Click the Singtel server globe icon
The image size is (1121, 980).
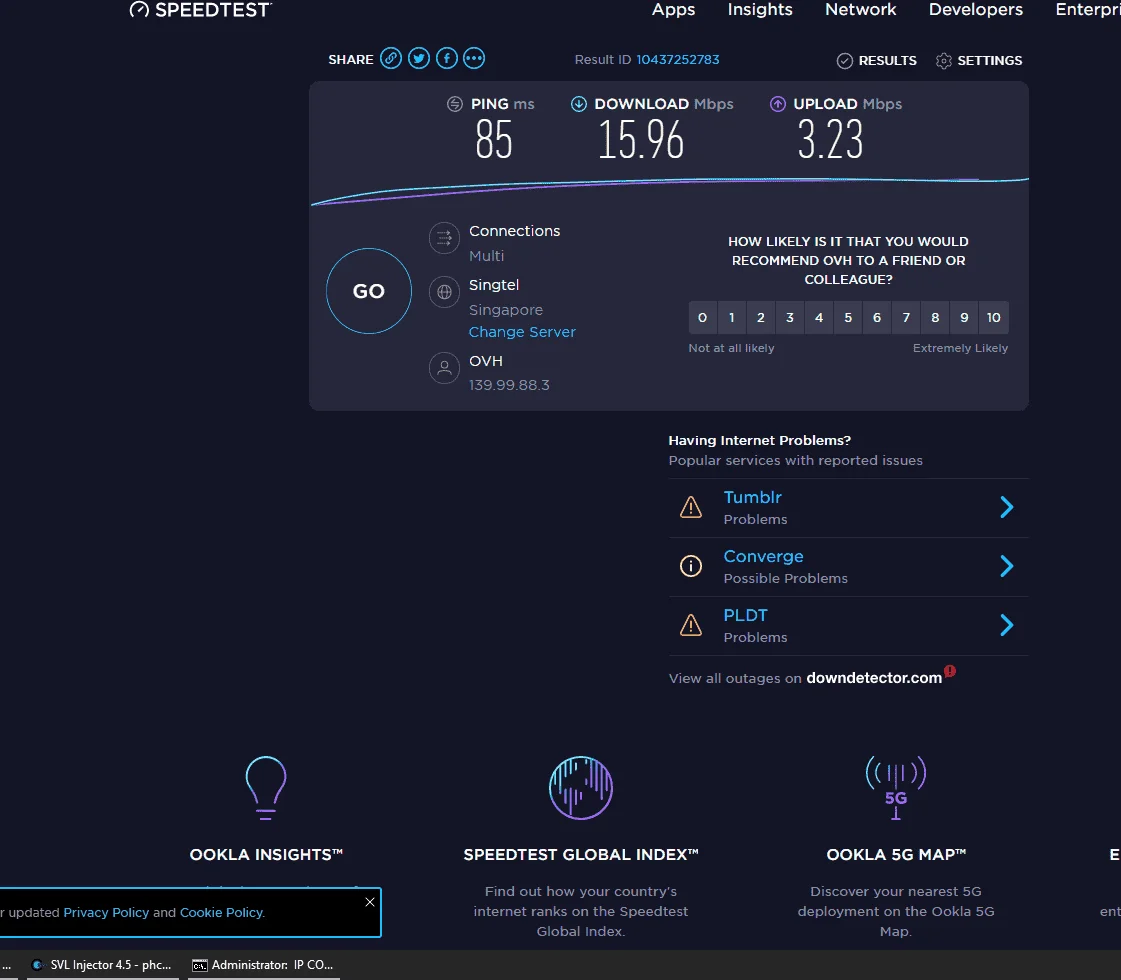coord(444,292)
